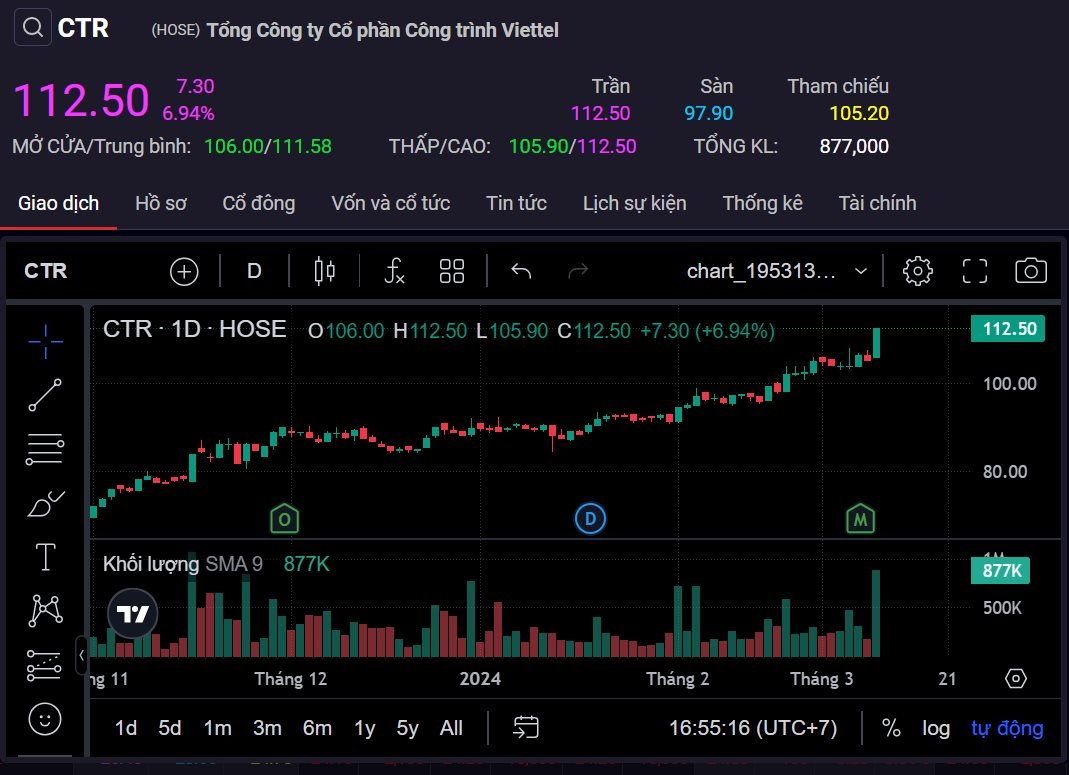
Task: Open the indicators fx menu
Action: point(395,271)
